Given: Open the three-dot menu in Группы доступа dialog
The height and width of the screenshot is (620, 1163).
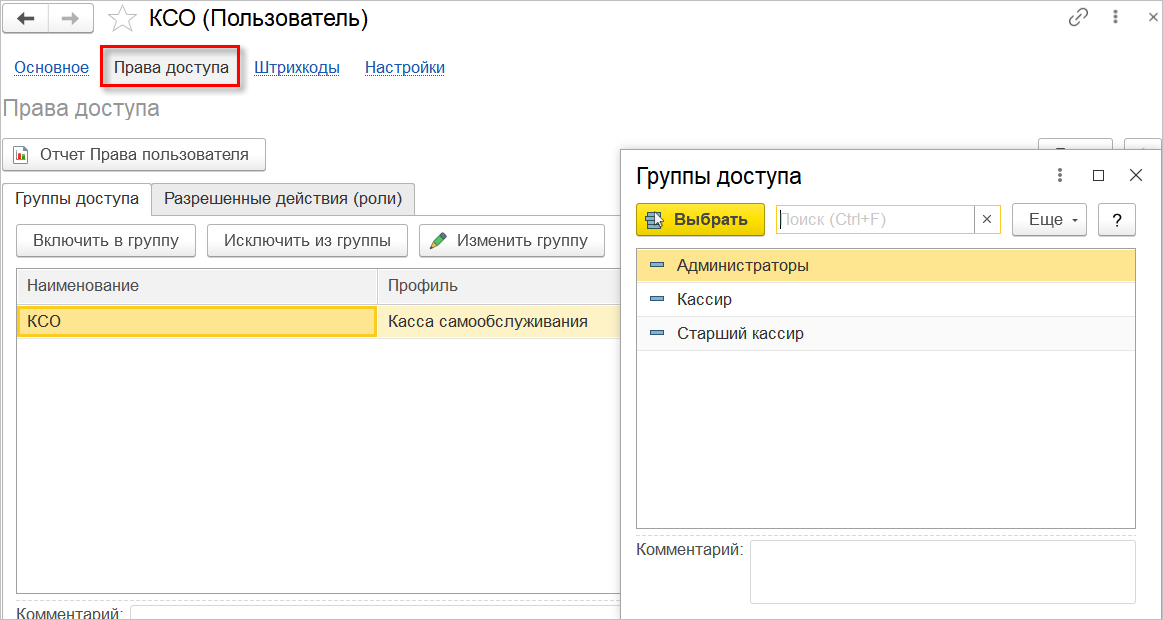Looking at the screenshot, I should (1060, 176).
